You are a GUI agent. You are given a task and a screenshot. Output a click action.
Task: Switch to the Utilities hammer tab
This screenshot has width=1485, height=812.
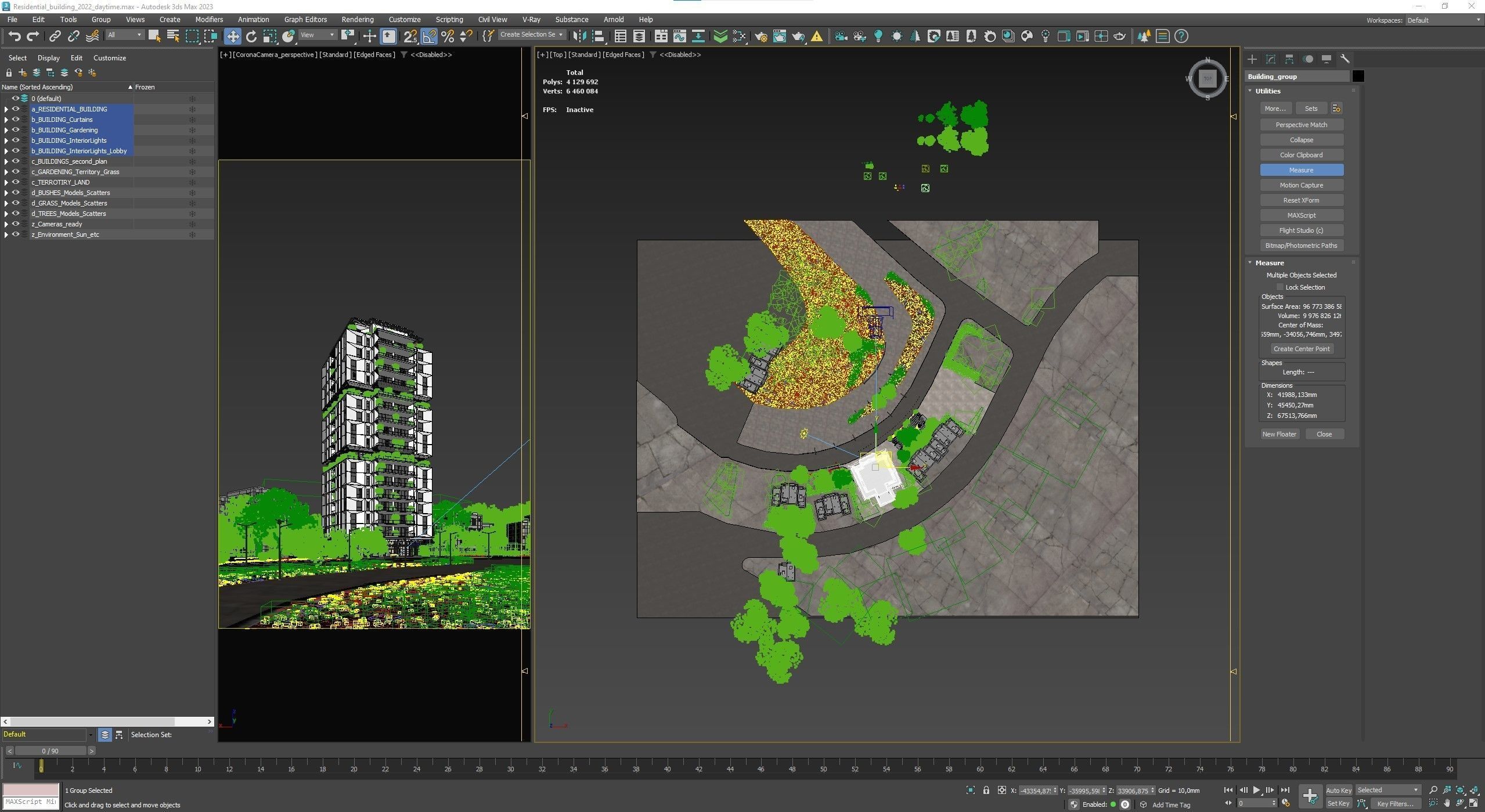[x=1345, y=59]
